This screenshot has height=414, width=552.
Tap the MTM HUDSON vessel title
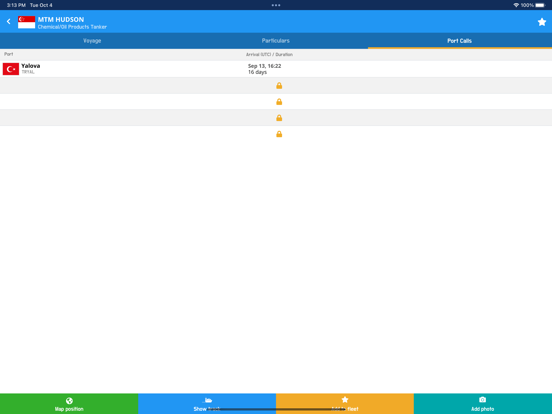(61, 20)
